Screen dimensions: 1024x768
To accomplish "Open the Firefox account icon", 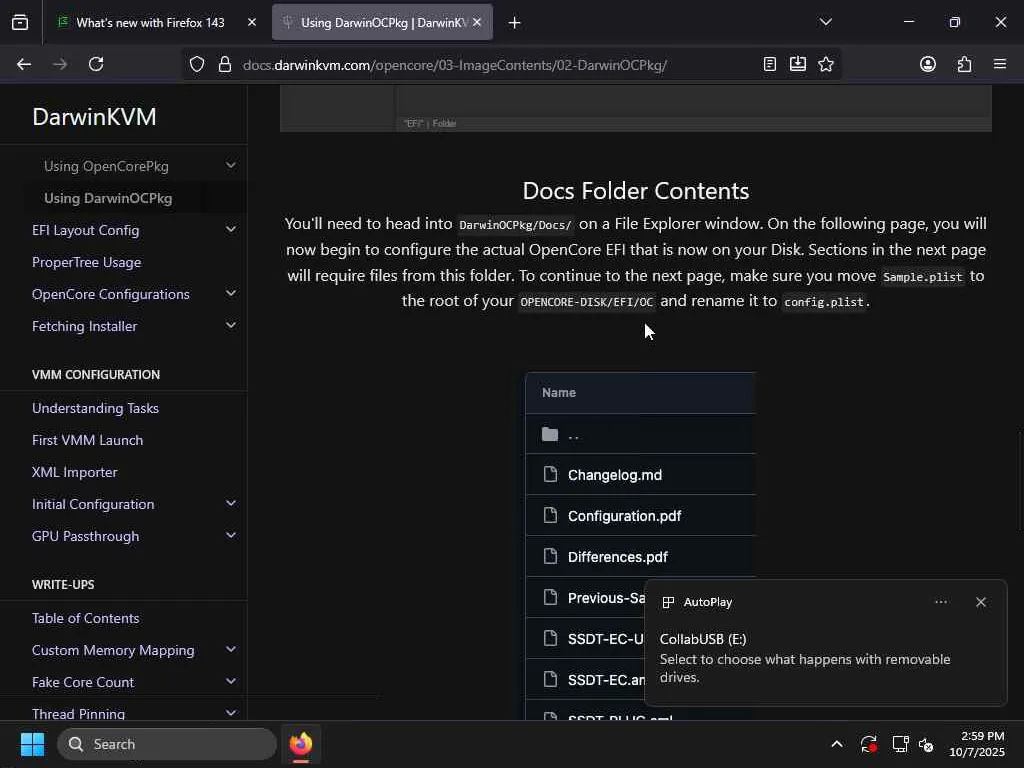I will pos(928,64).
